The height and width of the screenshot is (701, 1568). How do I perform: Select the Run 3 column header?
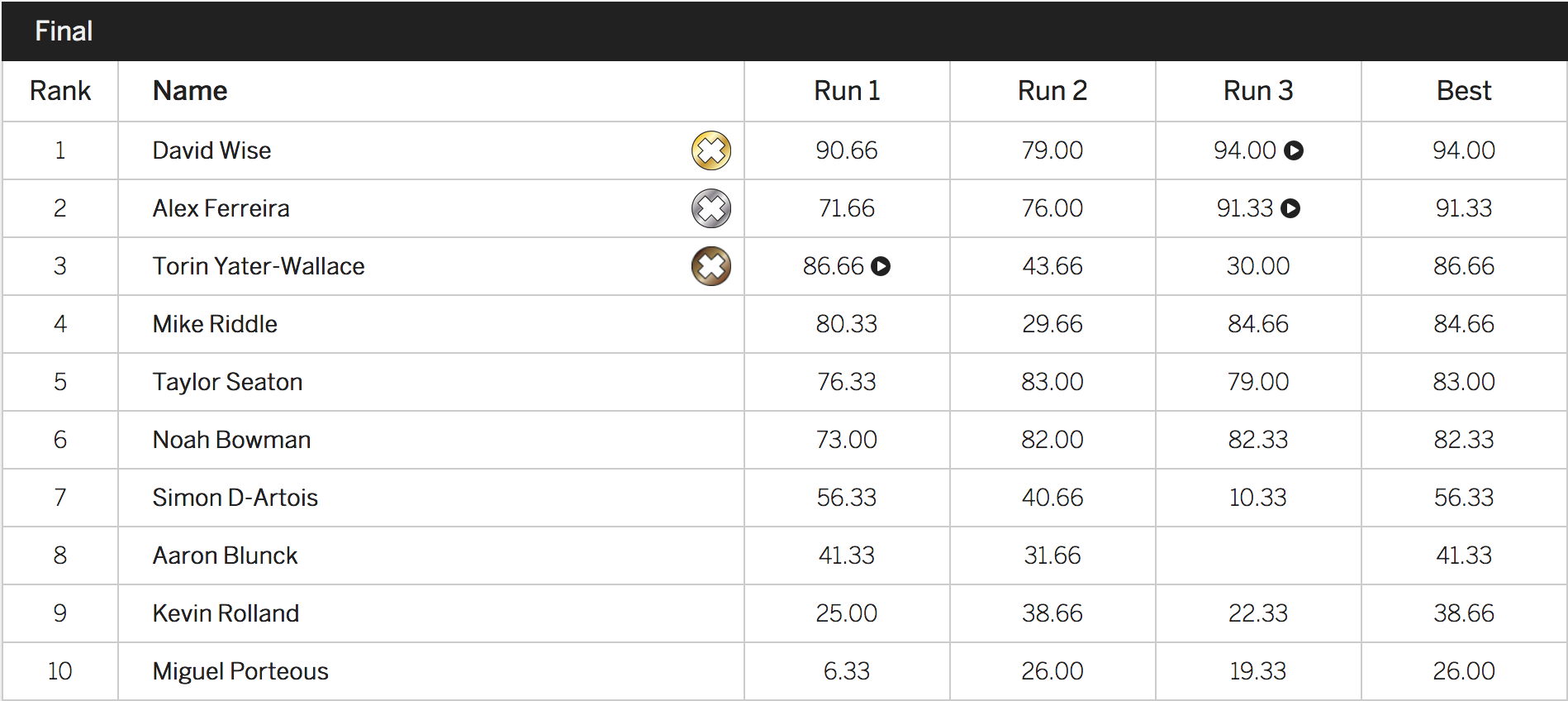(x=1258, y=91)
